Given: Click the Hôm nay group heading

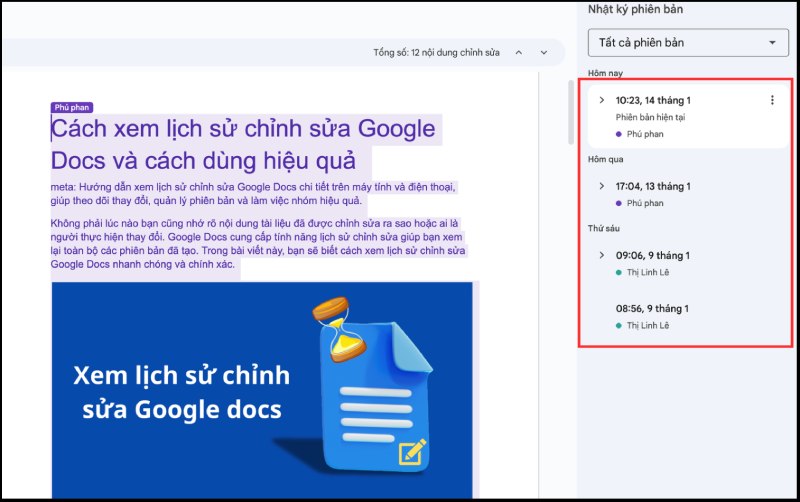Looking at the screenshot, I should tap(605, 73).
